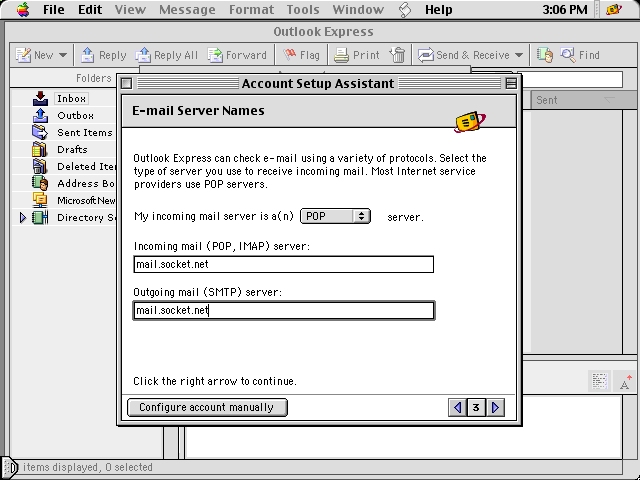Click the Folders pane header
The width and height of the screenshot is (640, 480).
[63, 78]
